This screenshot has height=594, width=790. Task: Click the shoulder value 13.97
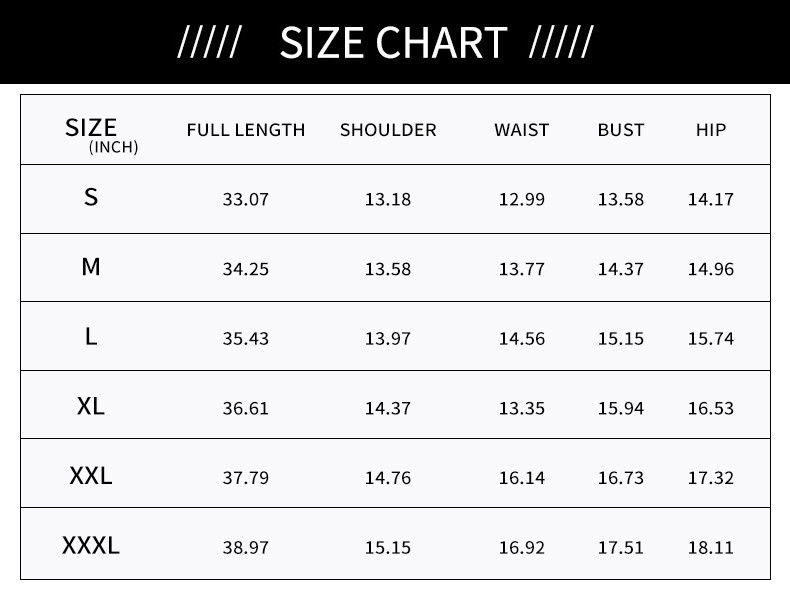388,338
